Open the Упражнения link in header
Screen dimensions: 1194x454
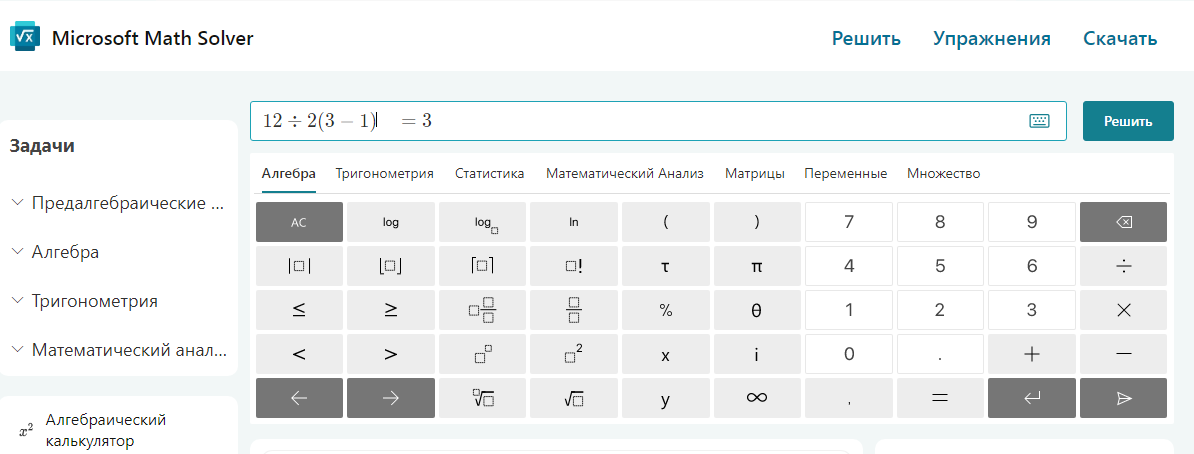click(991, 39)
